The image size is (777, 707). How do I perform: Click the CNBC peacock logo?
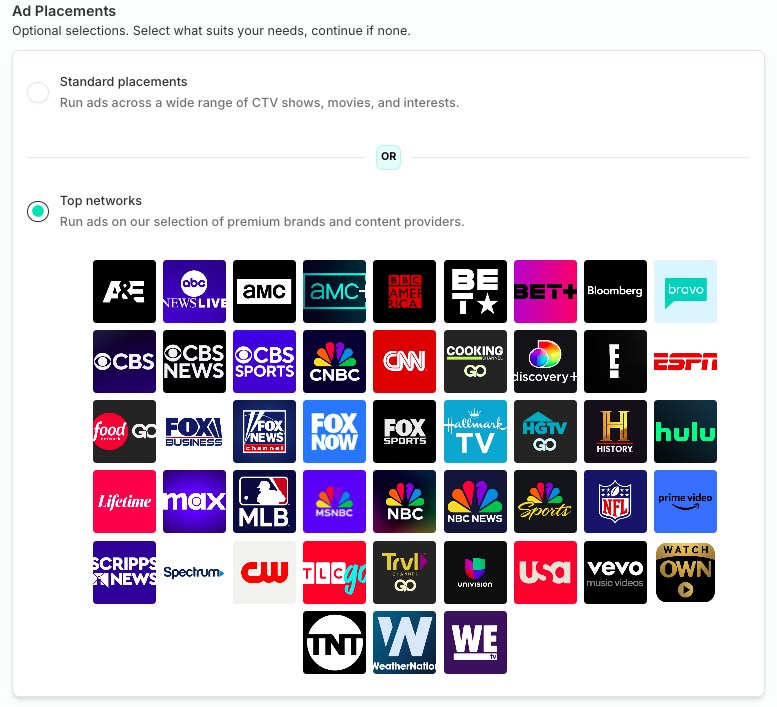pos(334,362)
